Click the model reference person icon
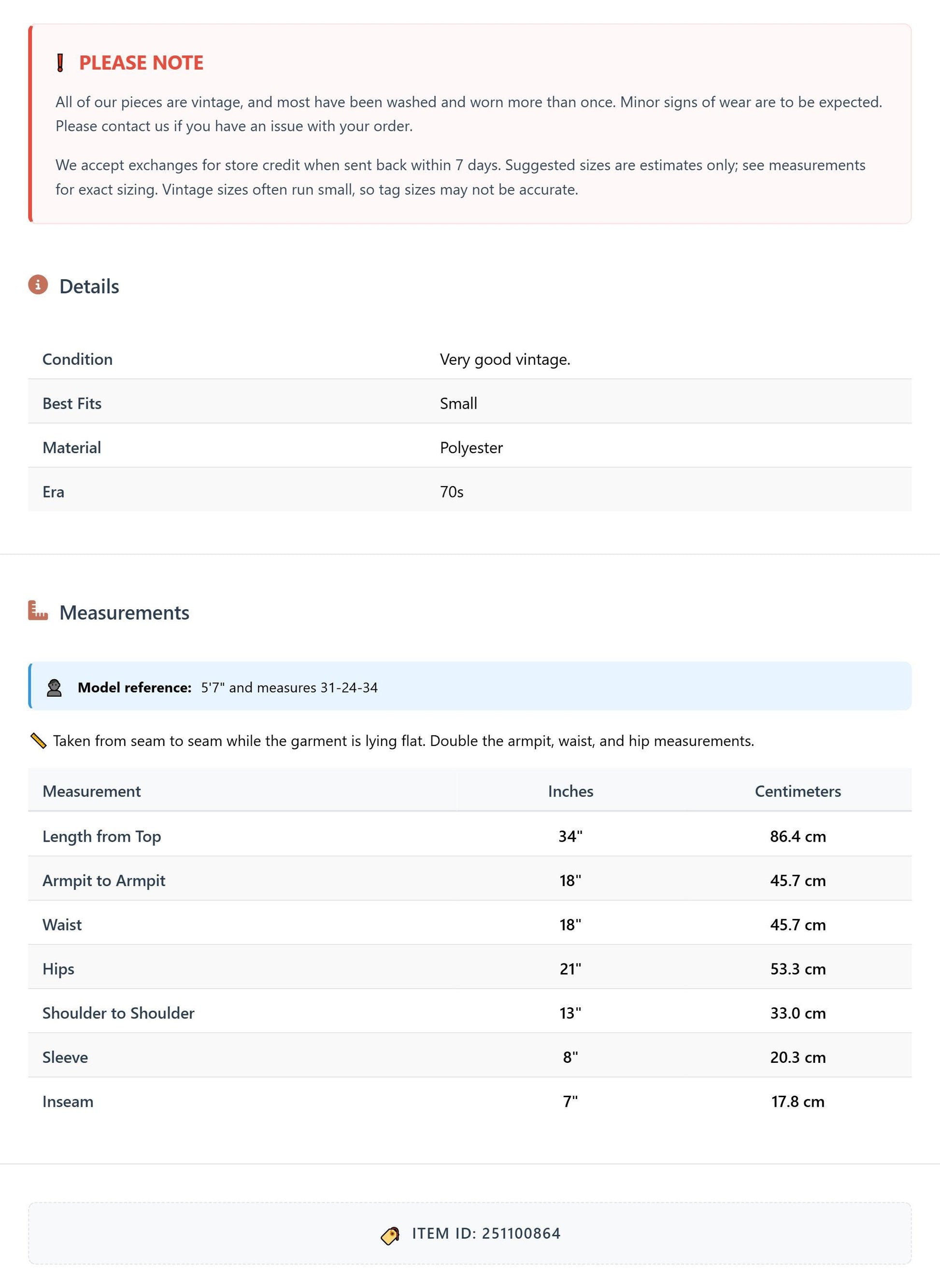The image size is (940, 1288). click(54, 687)
